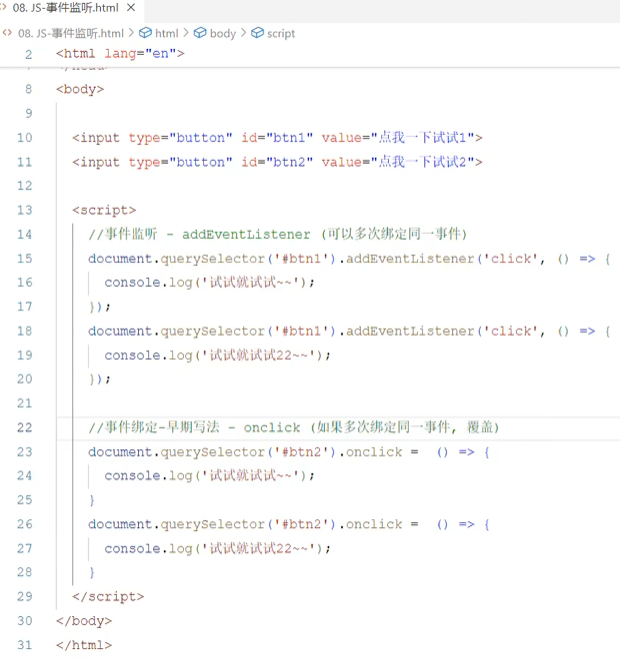Click line number 8 in gutter
Viewport: 620px width, 660px height.
point(28,89)
